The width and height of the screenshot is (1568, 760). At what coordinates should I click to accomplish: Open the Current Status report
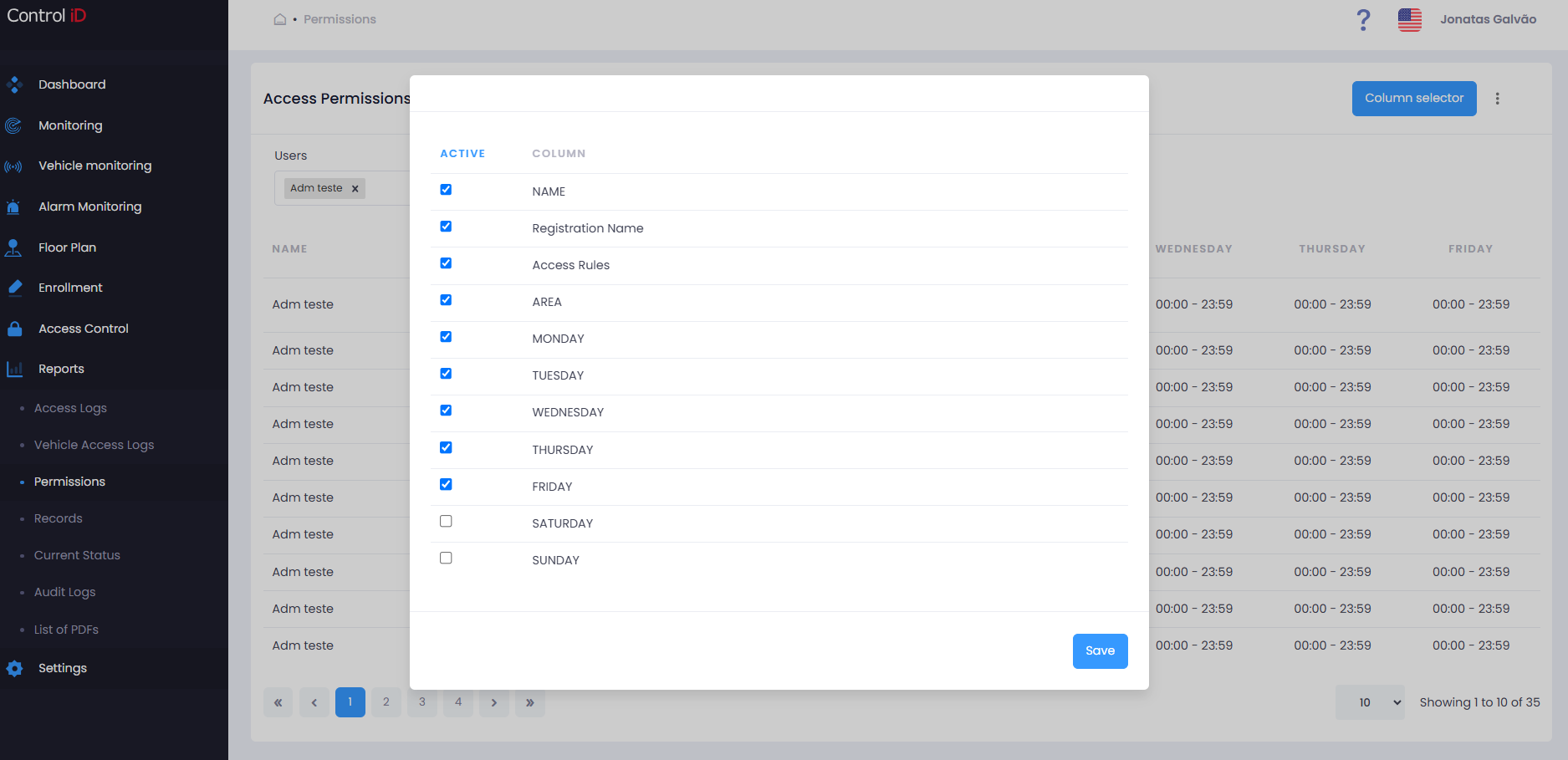tap(77, 555)
